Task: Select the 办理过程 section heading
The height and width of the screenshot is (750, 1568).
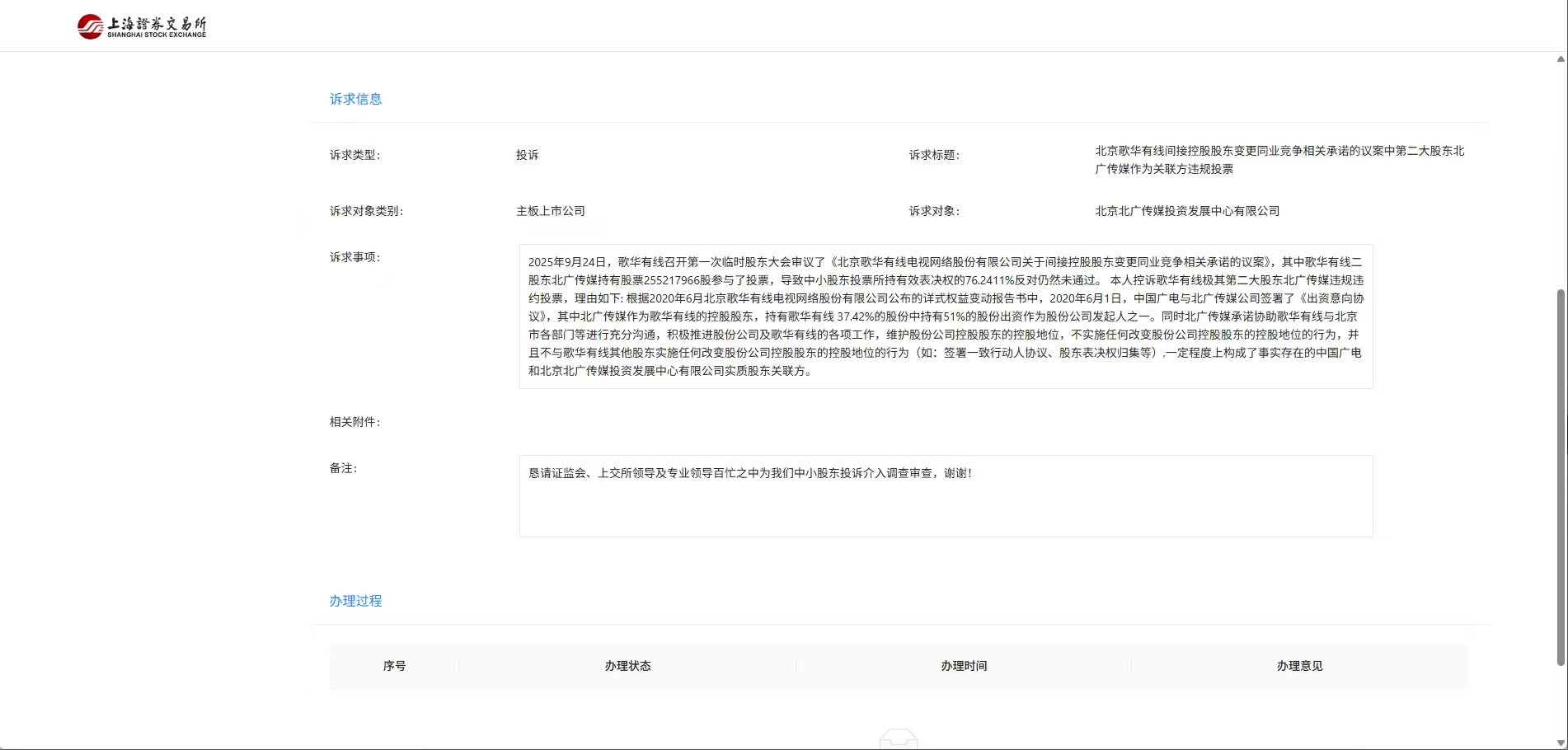Action: (355, 601)
